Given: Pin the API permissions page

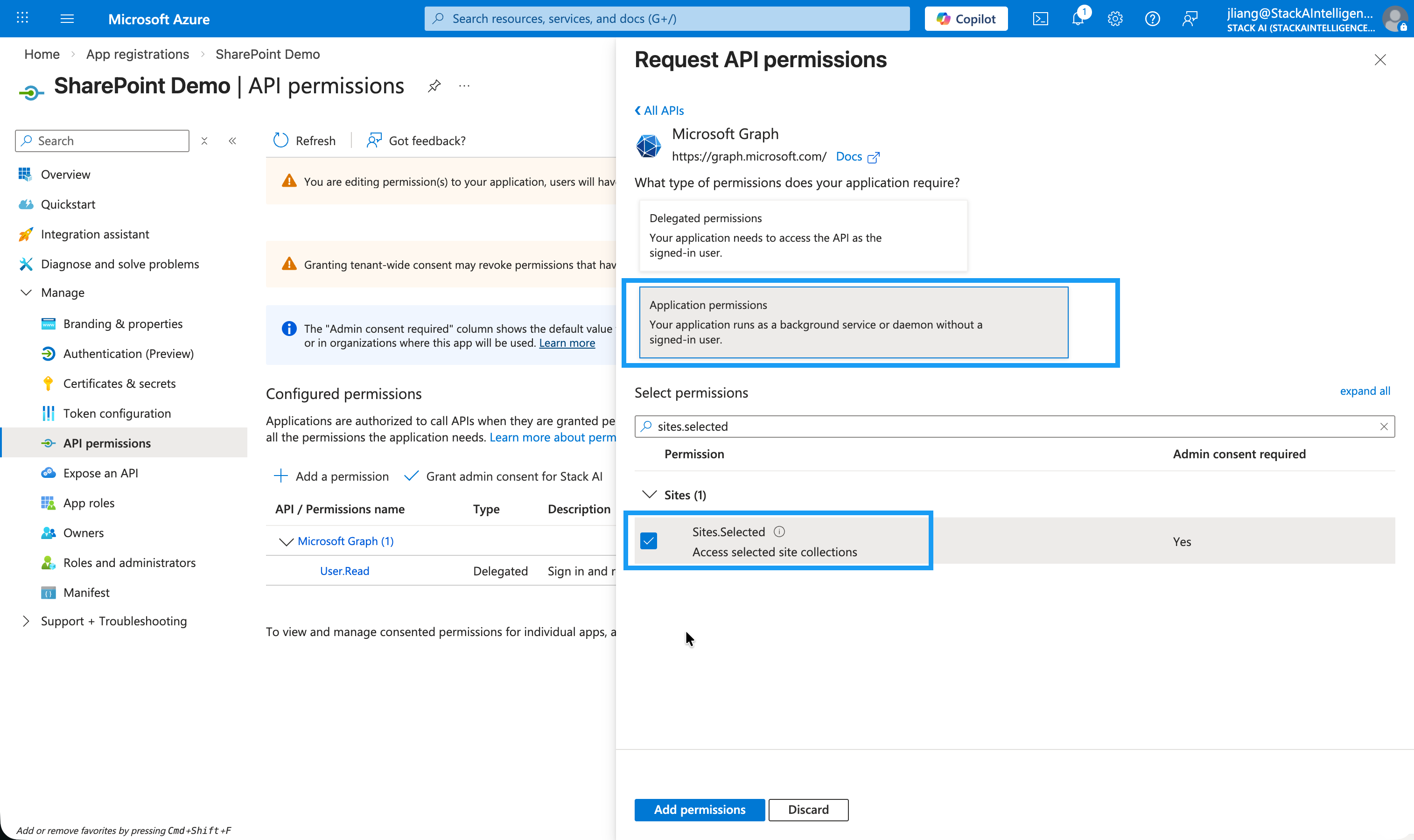Looking at the screenshot, I should tap(434, 86).
